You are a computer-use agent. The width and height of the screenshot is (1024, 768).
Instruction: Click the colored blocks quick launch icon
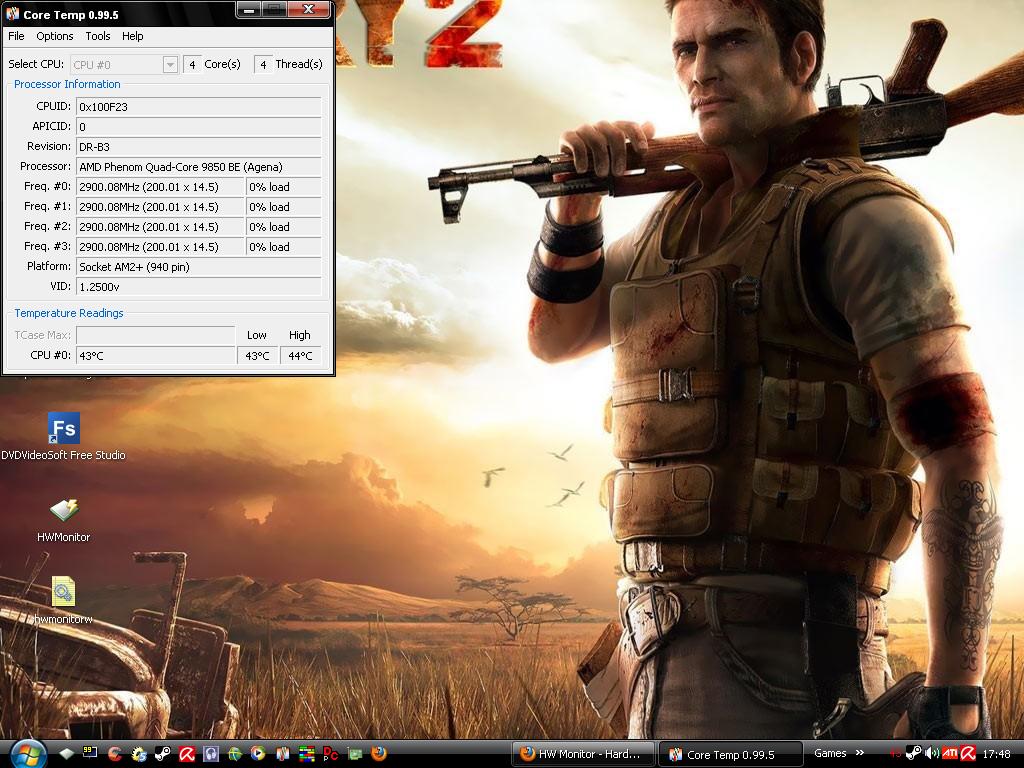(x=307, y=754)
